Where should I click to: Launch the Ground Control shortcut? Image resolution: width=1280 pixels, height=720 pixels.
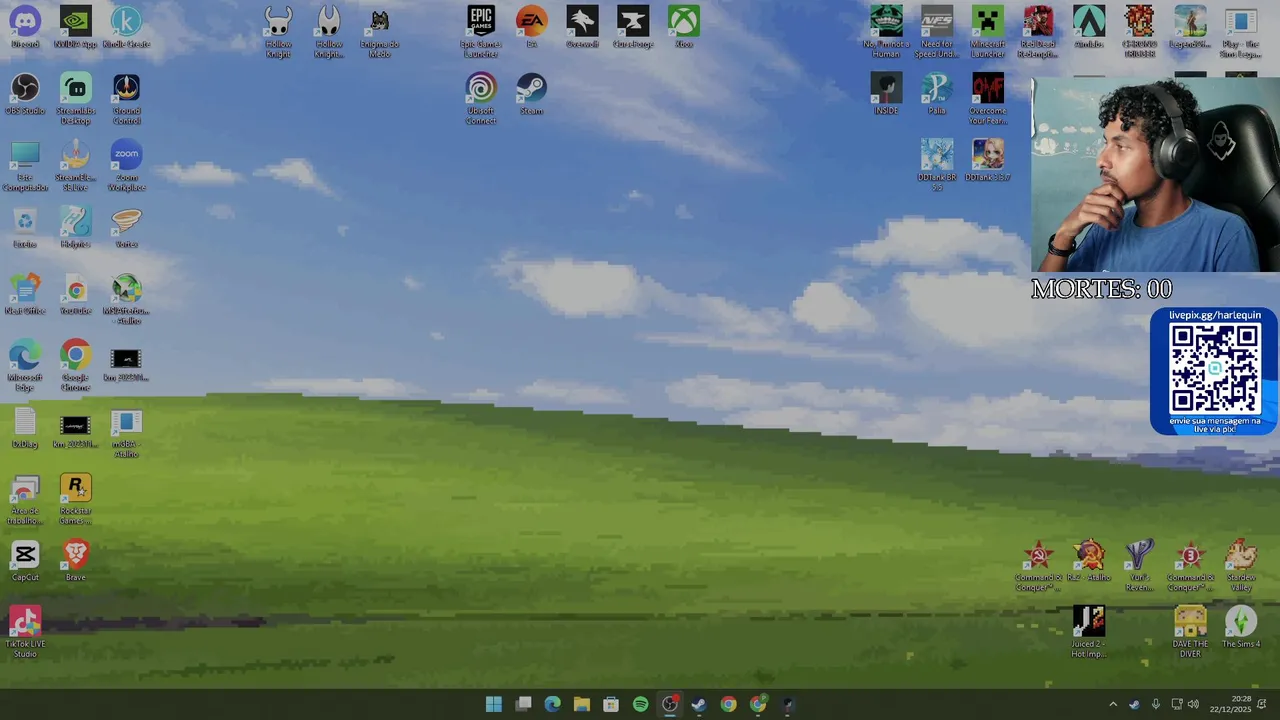click(x=126, y=99)
